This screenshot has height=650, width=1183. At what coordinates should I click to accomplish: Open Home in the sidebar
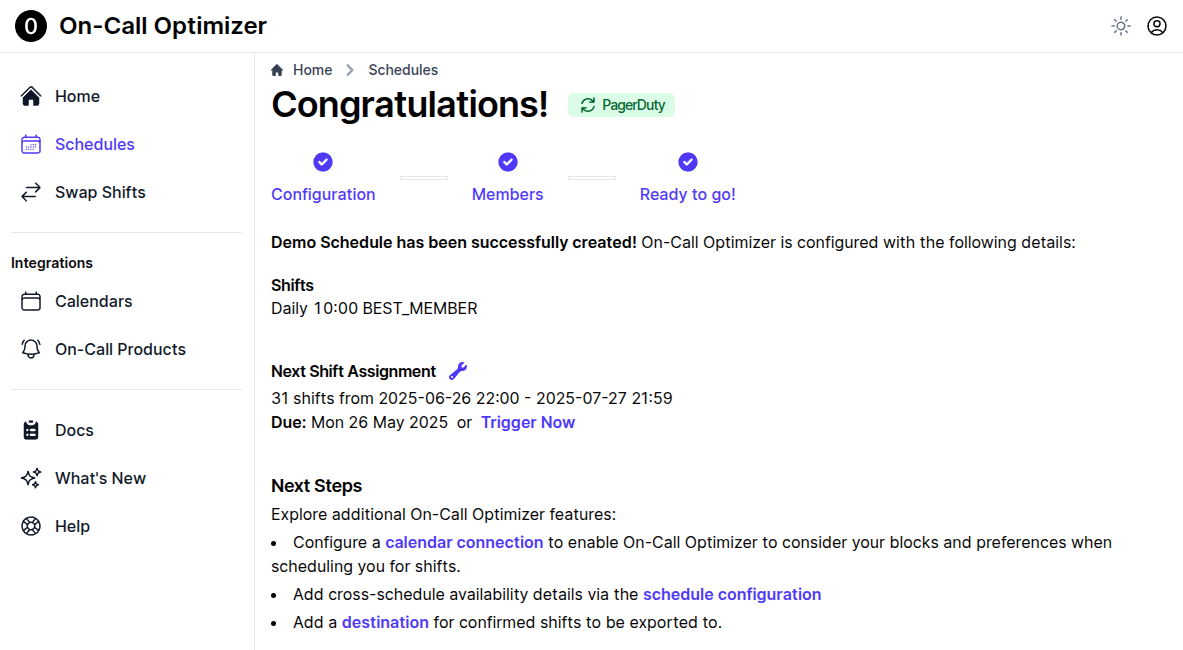[x=77, y=96]
